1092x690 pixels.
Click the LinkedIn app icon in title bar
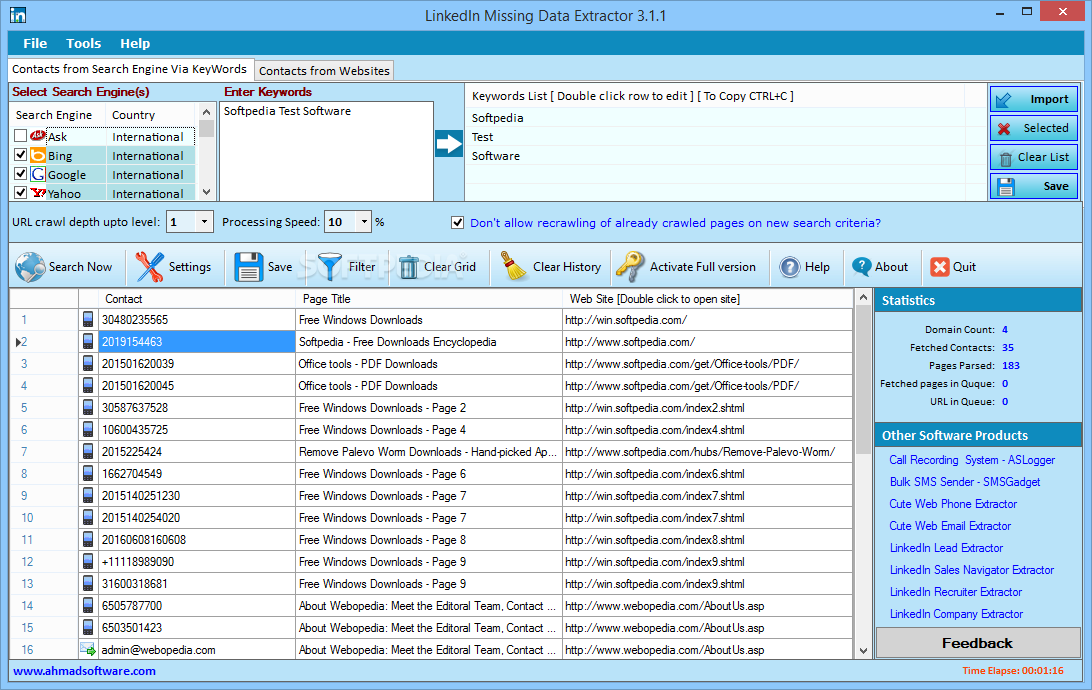(x=18, y=15)
